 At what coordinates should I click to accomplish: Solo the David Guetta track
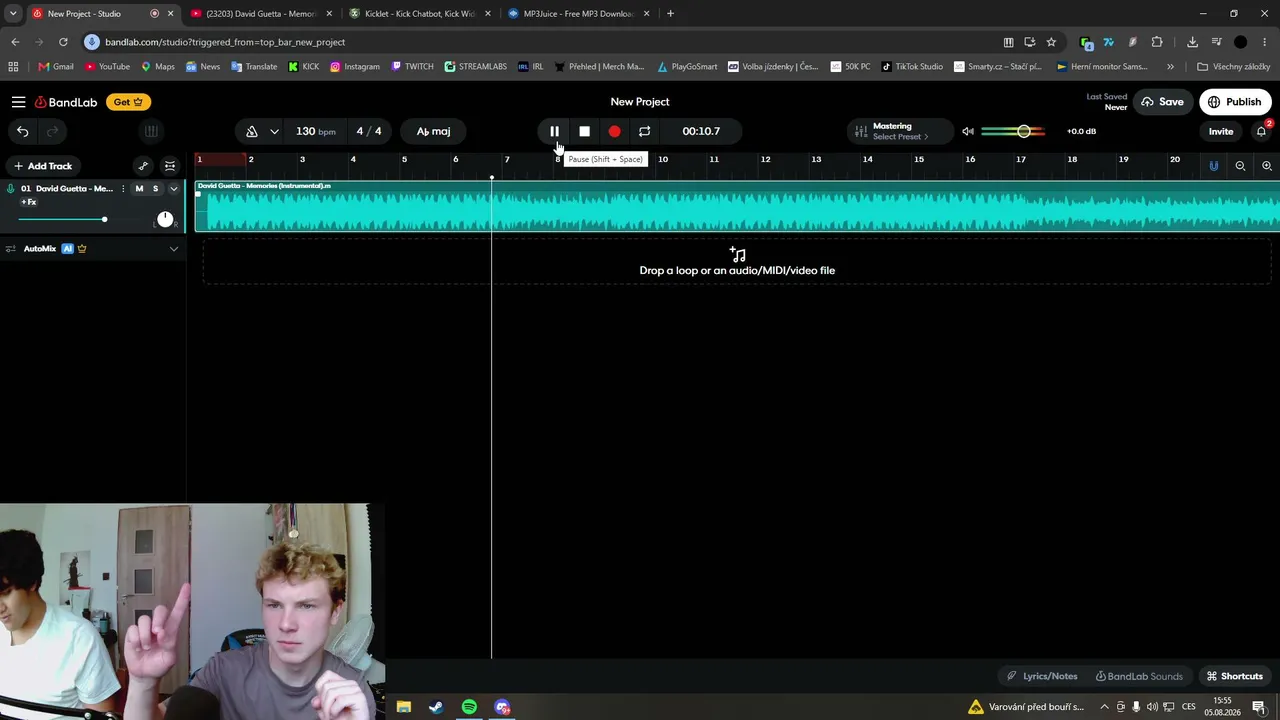pyautogui.click(x=155, y=189)
